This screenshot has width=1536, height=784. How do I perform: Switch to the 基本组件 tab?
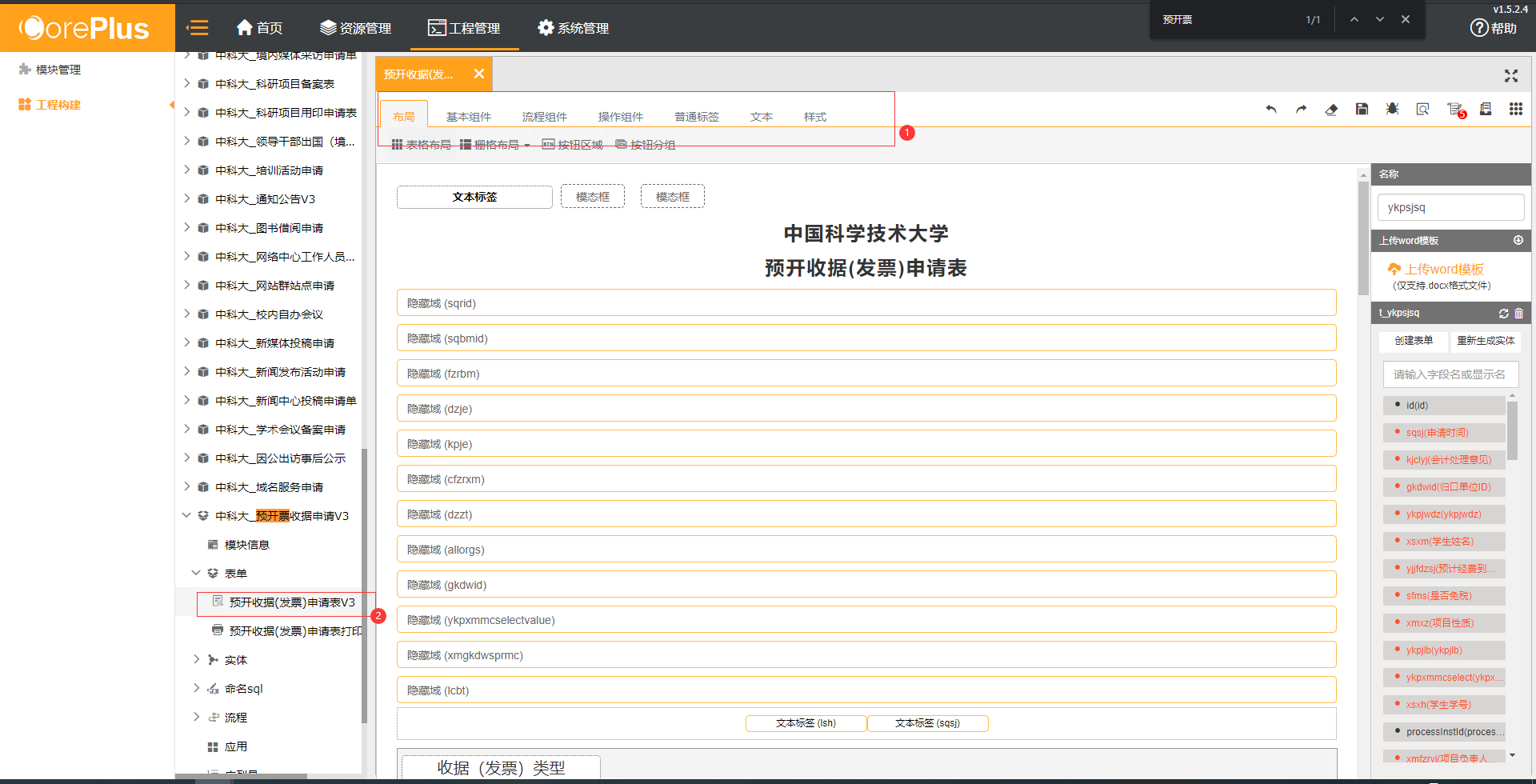pyautogui.click(x=468, y=117)
